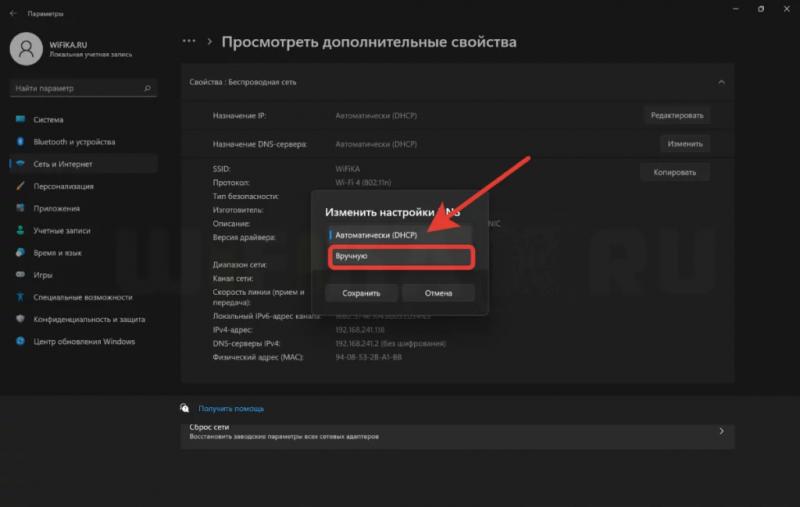Click the Игры controller icon

coord(21,274)
